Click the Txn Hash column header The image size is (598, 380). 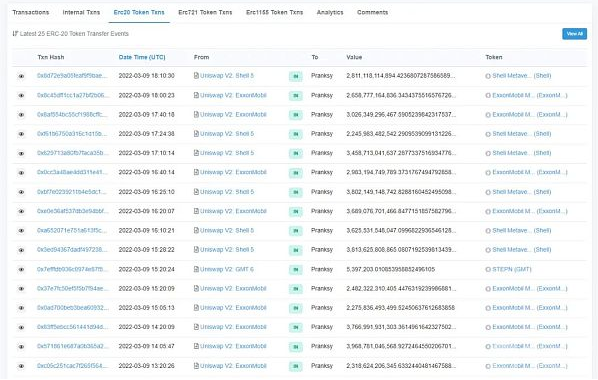51,57
